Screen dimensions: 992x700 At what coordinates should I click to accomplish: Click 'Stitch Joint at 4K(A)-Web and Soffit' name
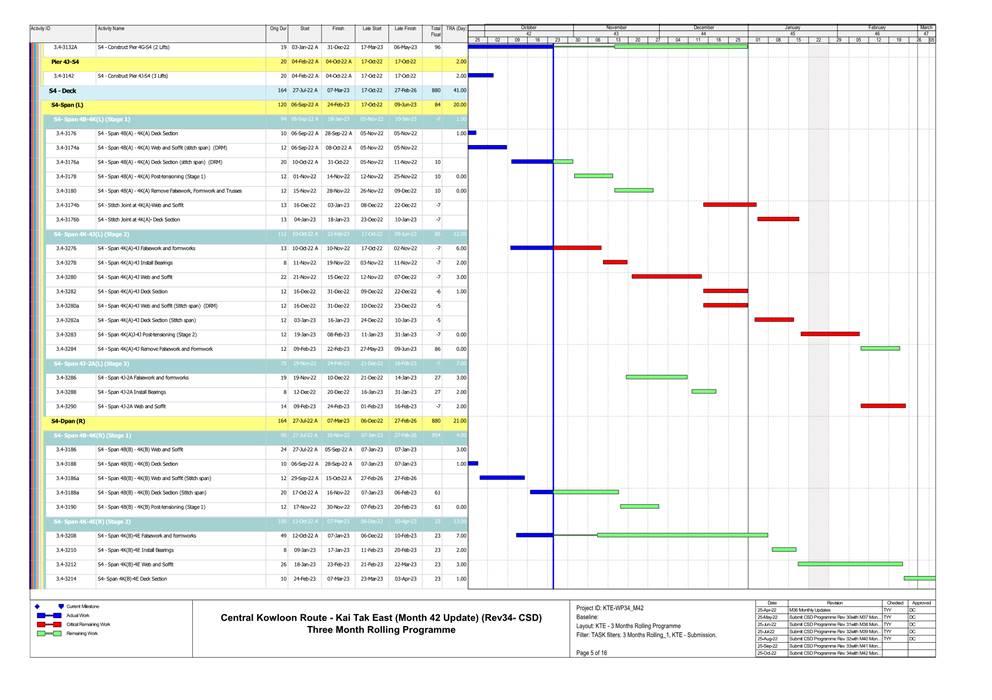[140, 206]
